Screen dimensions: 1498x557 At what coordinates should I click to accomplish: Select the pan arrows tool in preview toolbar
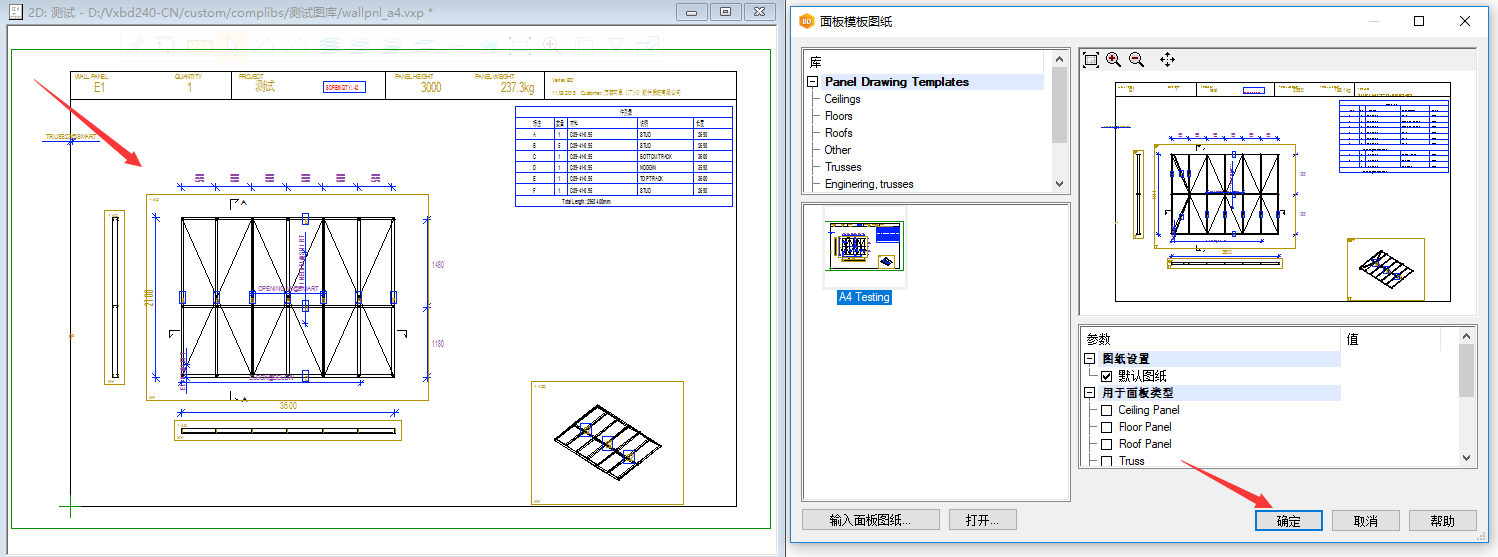(1167, 60)
